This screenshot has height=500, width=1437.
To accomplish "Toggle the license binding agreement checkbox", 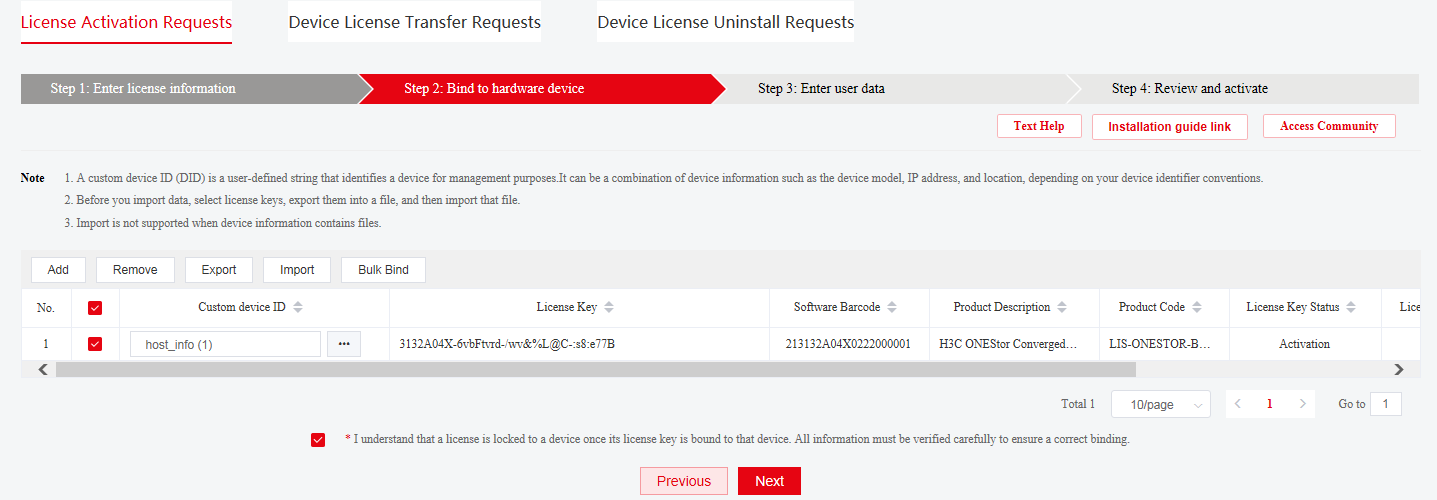I will pyautogui.click(x=318, y=440).
